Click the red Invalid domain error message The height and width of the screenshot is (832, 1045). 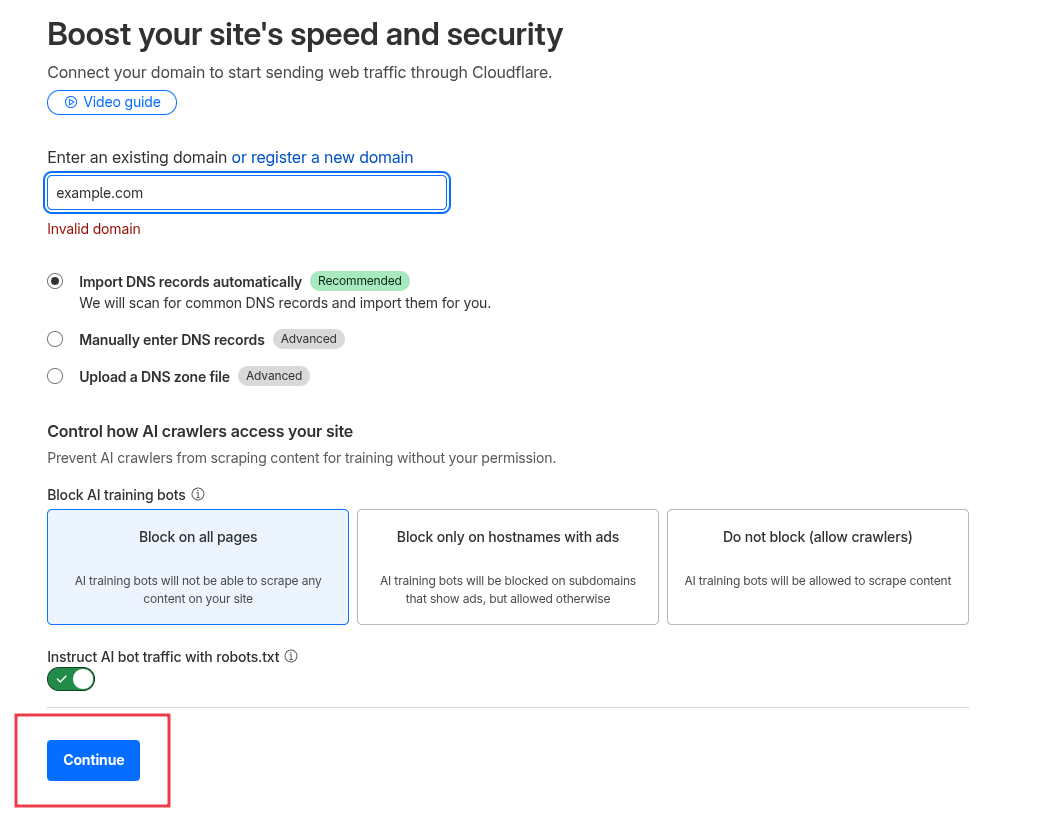pos(94,229)
